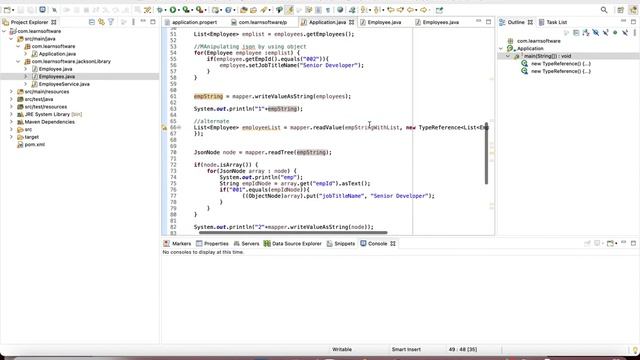640x360 pixels.
Task: Expand the src/test/java folder
Action: pos(11,99)
